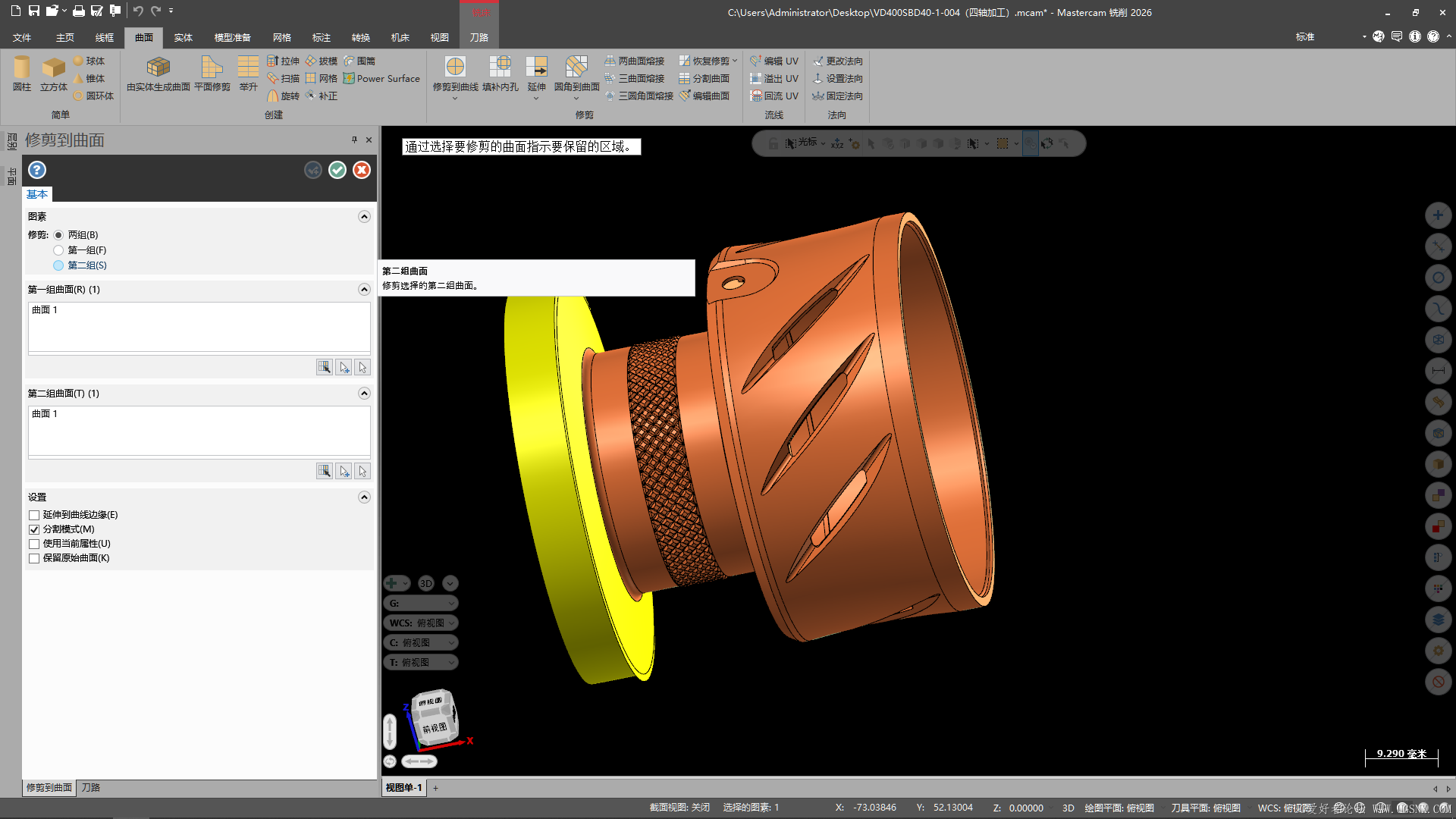Screen dimensions: 1456x819
Task: Click the red cancel X button
Action: (x=362, y=170)
